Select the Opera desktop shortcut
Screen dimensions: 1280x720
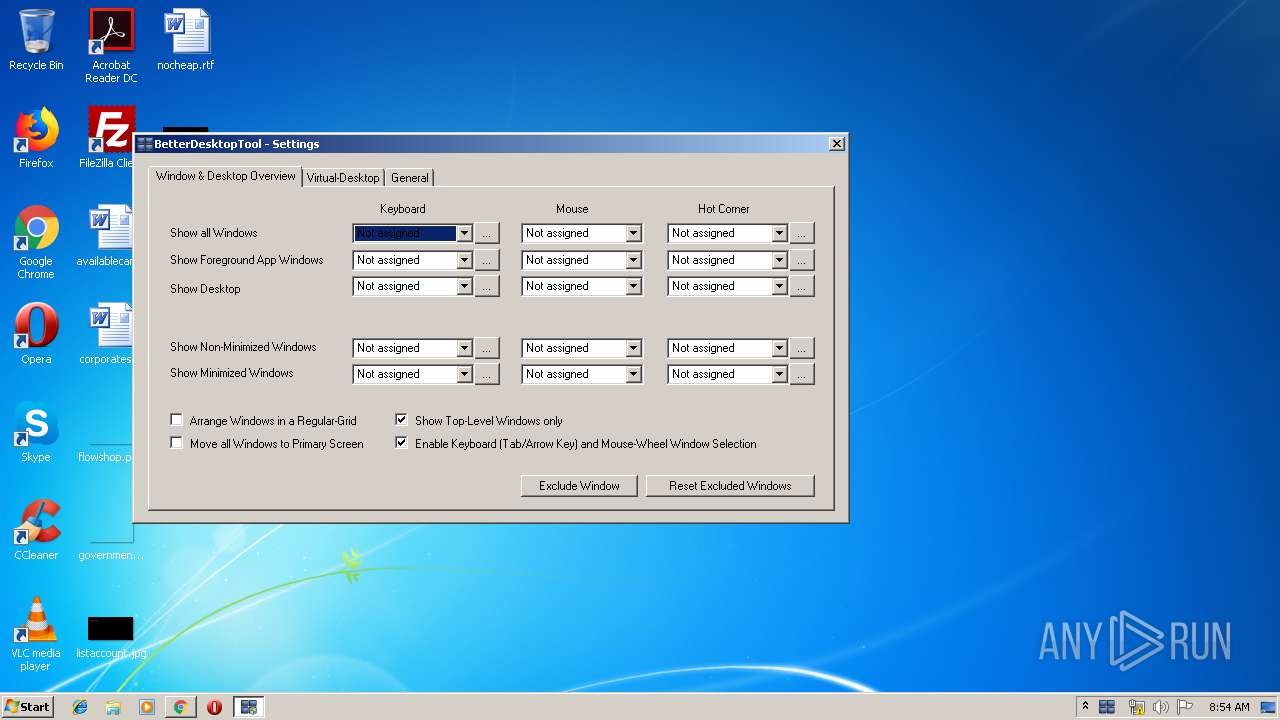tap(36, 334)
